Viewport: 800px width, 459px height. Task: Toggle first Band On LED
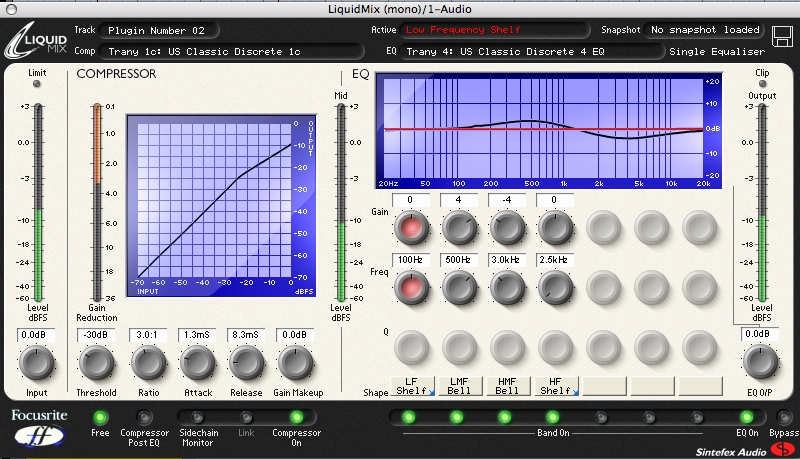(409, 417)
